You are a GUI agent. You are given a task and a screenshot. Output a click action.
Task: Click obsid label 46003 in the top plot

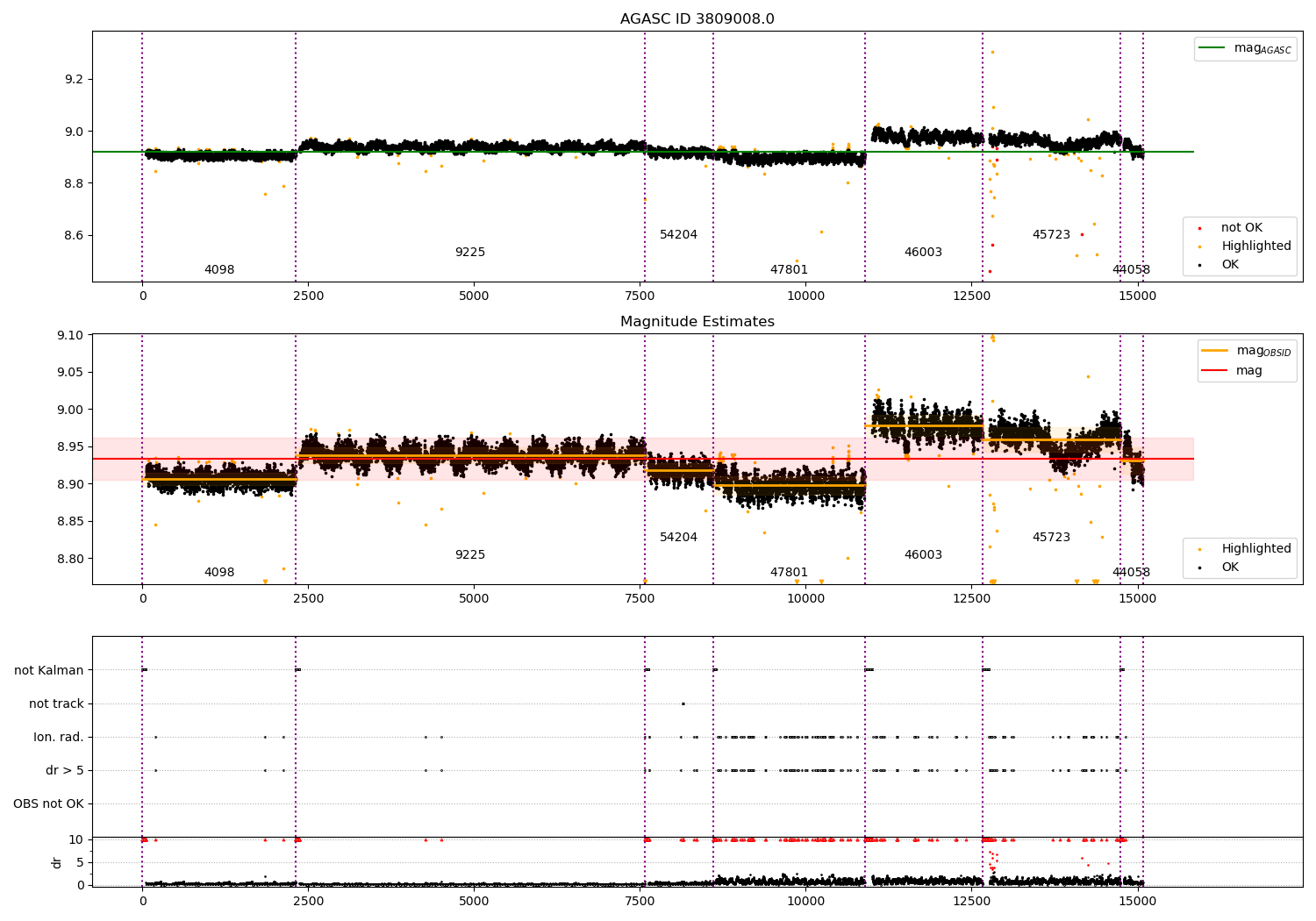coord(924,253)
